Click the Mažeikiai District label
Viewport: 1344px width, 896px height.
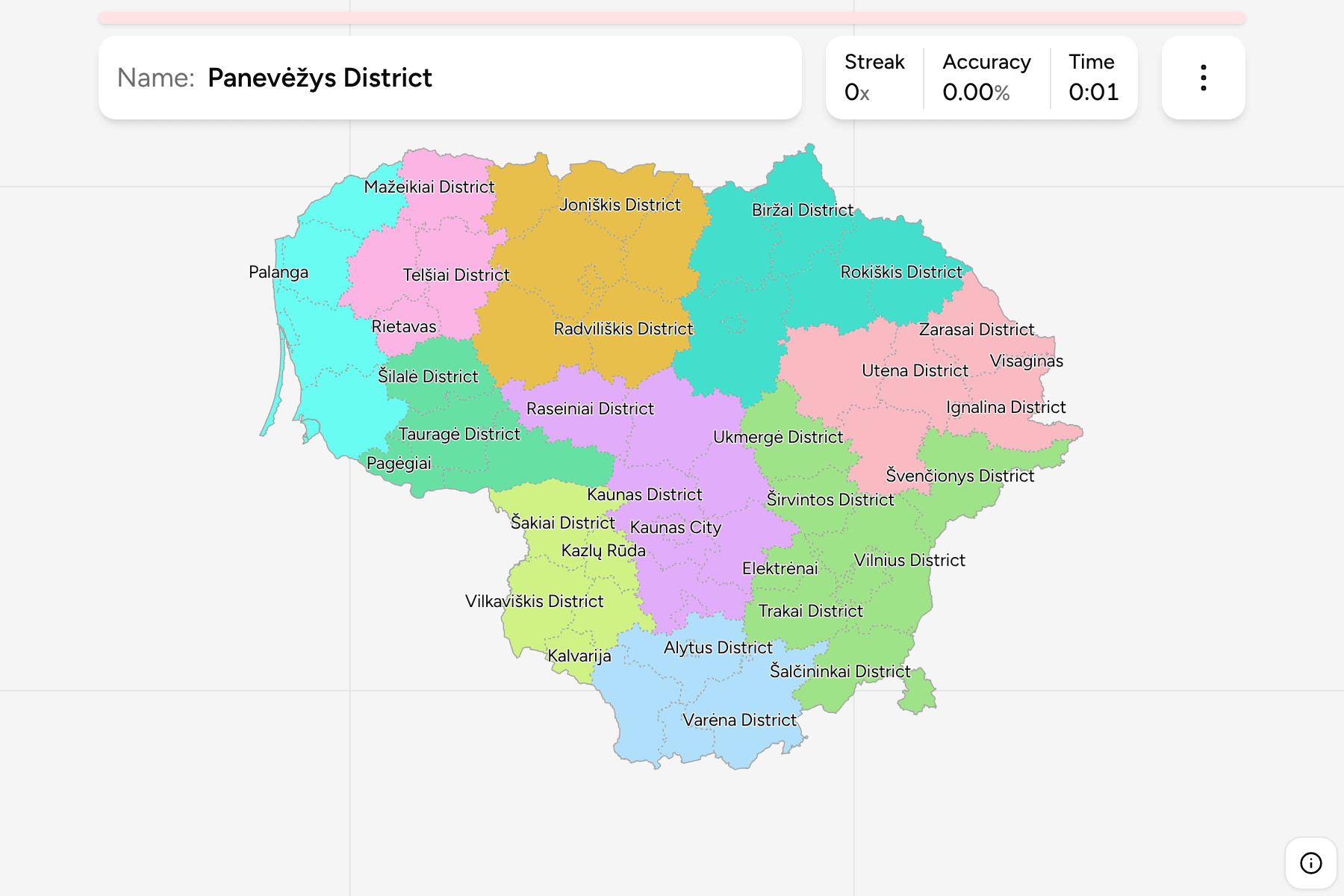429,187
